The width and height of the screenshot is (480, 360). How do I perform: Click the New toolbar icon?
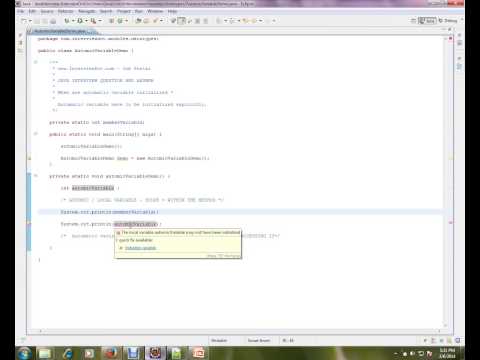click(23, 21)
